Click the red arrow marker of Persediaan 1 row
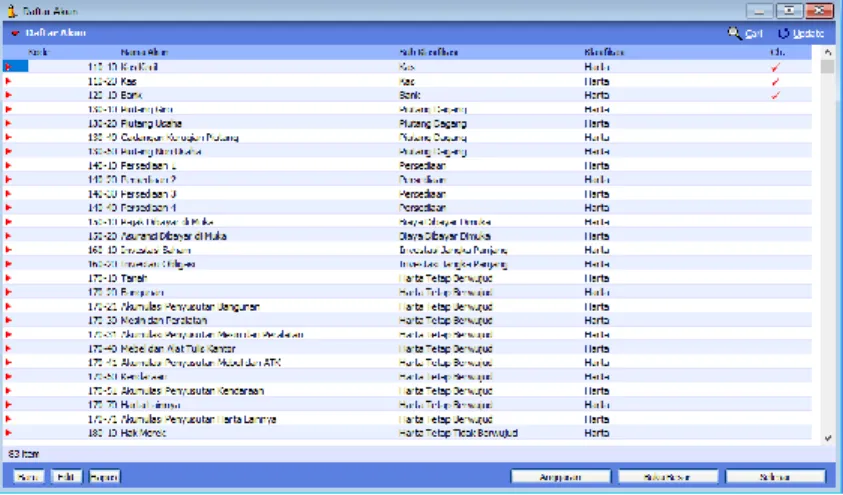 (8, 166)
